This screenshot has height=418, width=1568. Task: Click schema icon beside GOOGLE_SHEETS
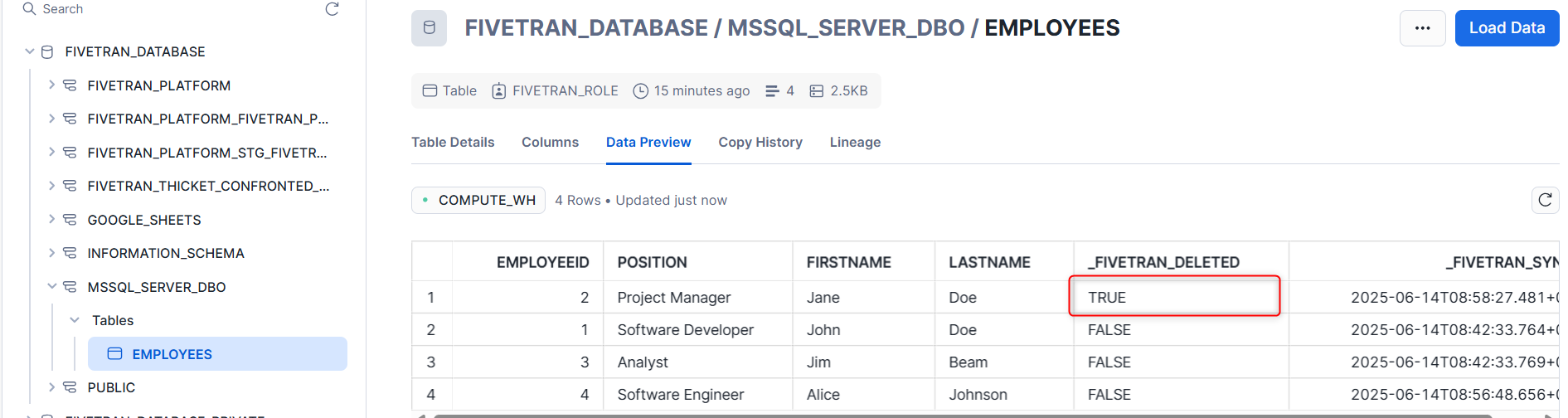pos(70,220)
